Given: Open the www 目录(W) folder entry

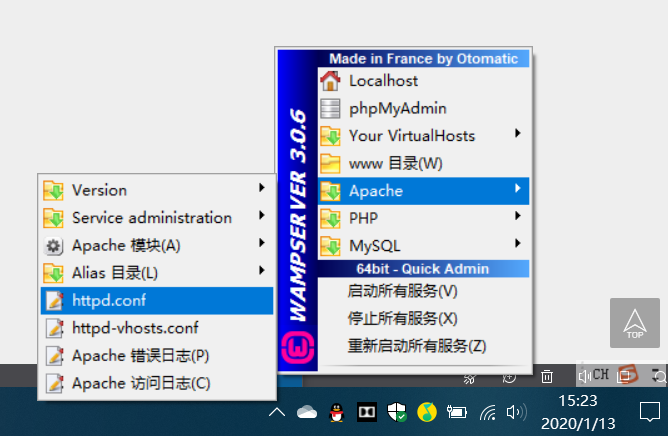Looking at the screenshot, I should (423, 163).
